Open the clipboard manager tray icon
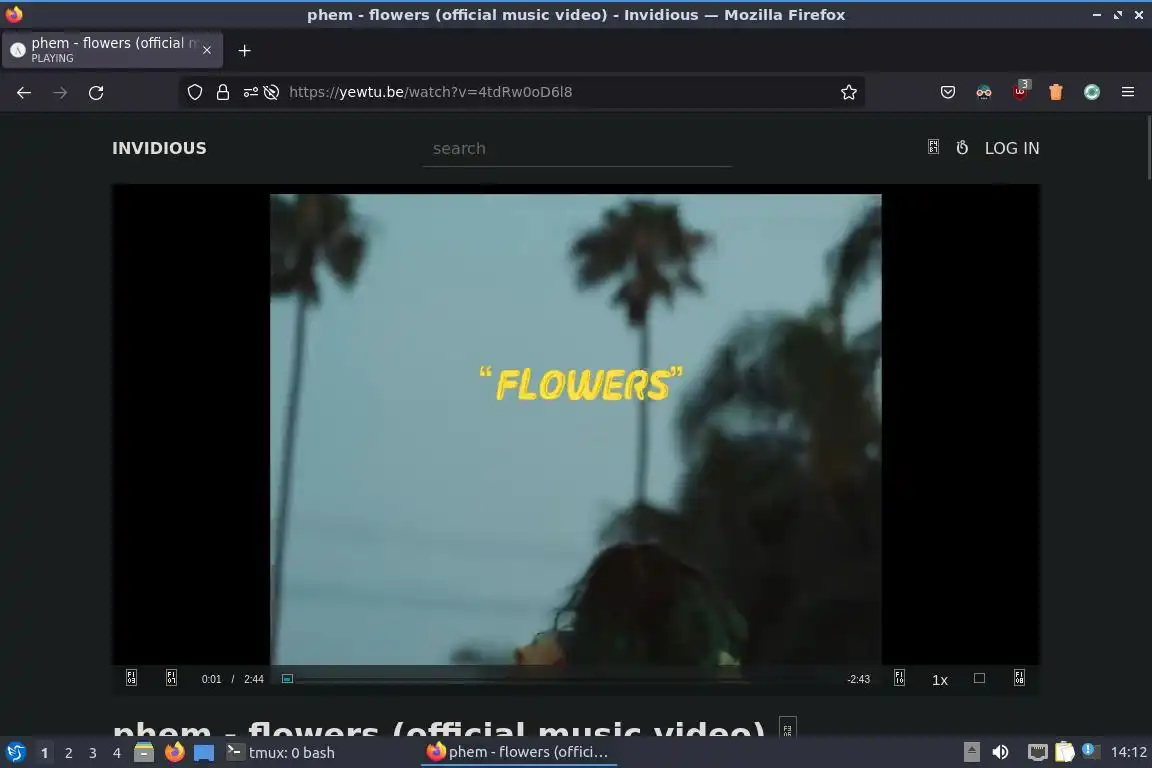The image size is (1152, 768). tap(1065, 752)
